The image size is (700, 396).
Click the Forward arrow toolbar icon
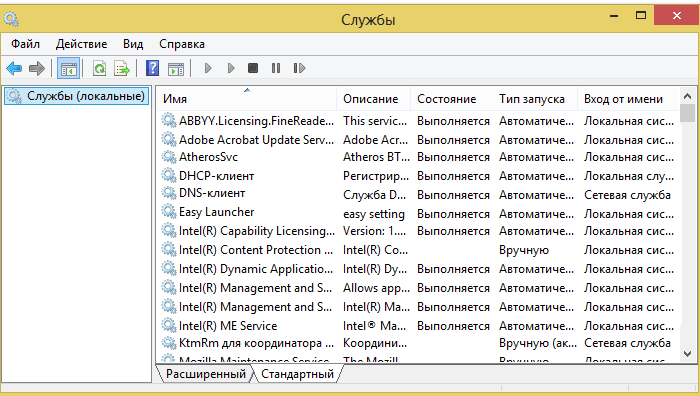pyautogui.click(x=37, y=68)
